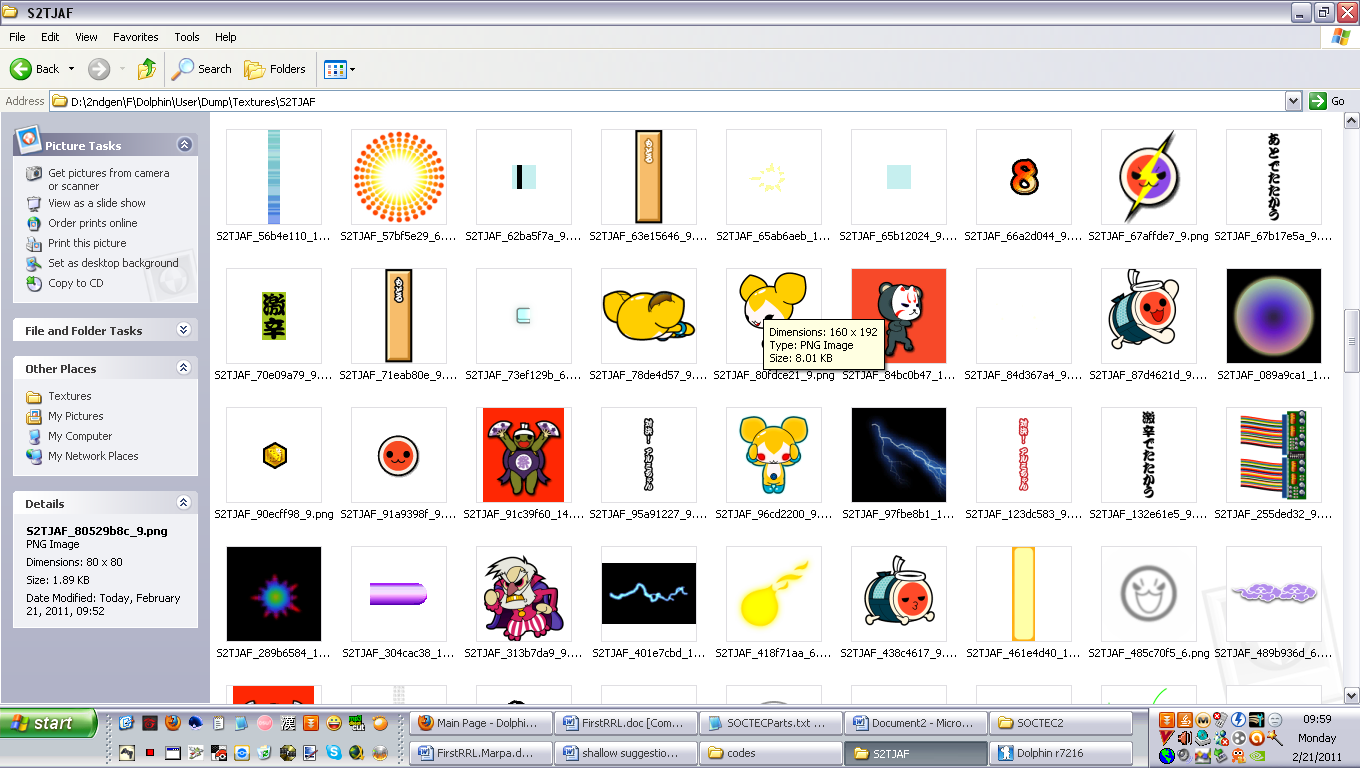Click the vertical scrollbar thumb
The height and width of the screenshot is (768, 1360).
pyautogui.click(x=1351, y=340)
